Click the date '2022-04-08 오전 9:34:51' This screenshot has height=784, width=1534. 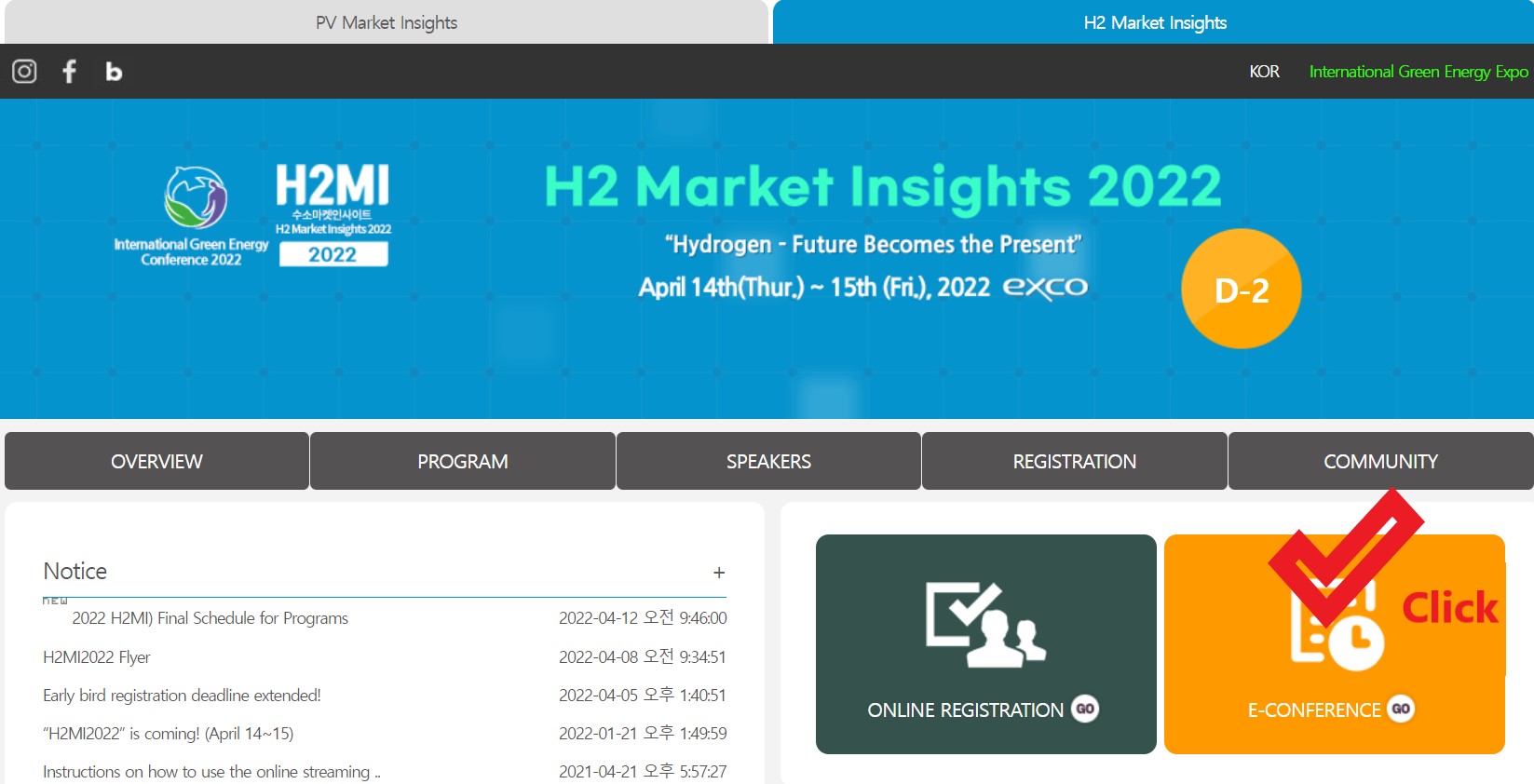tap(643, 657)
